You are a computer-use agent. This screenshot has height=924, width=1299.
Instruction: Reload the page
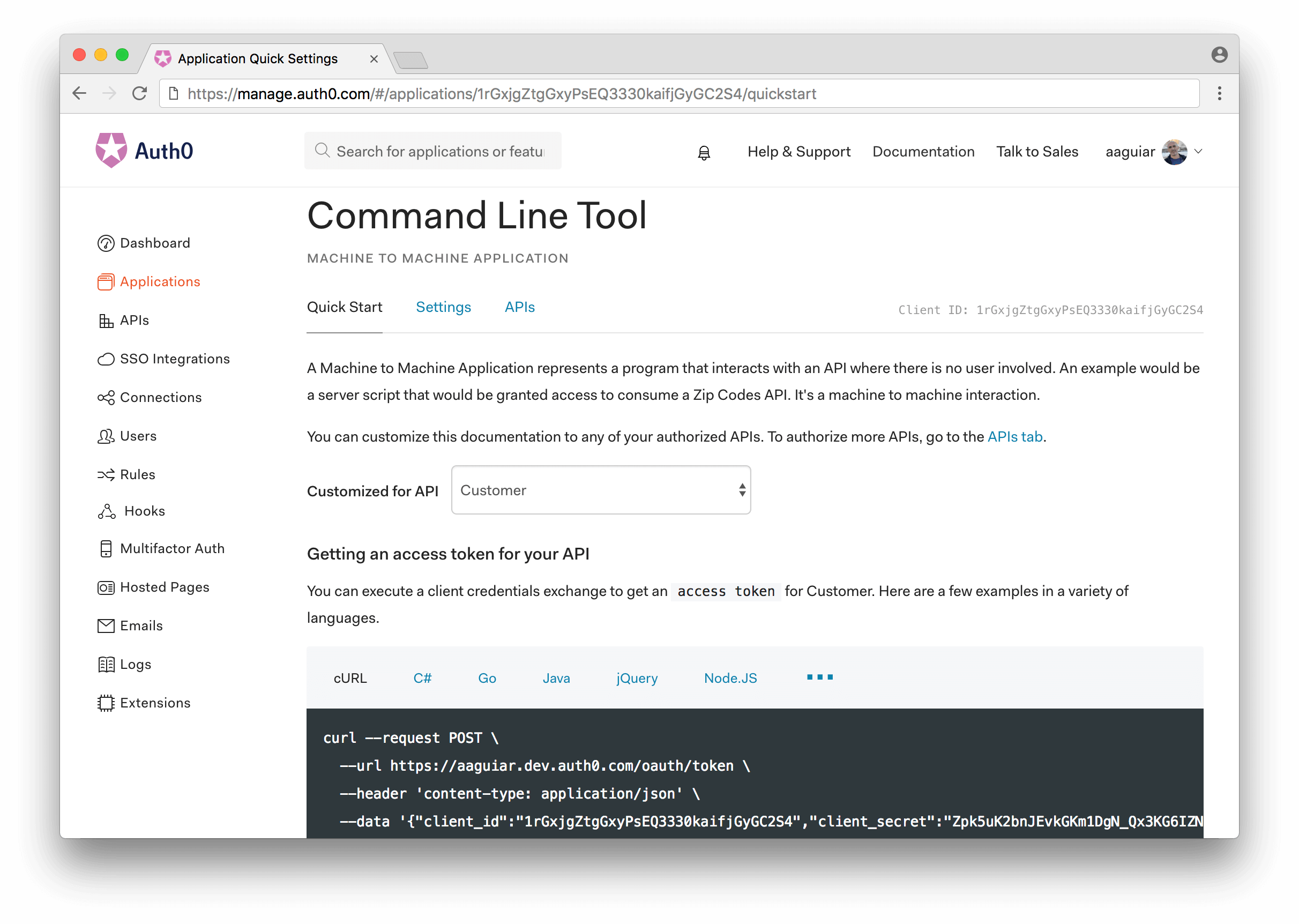point(139,93)
